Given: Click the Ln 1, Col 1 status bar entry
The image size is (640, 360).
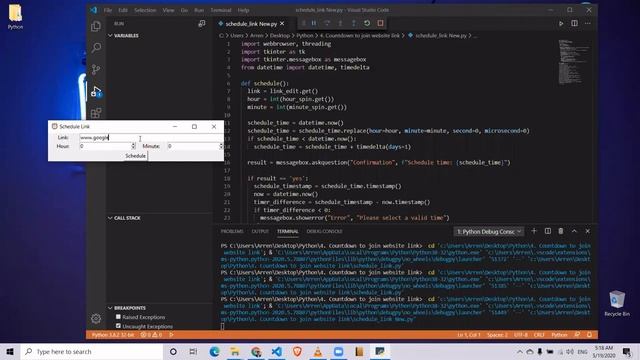Looking at the screenshot, I should tap(469, 335).
